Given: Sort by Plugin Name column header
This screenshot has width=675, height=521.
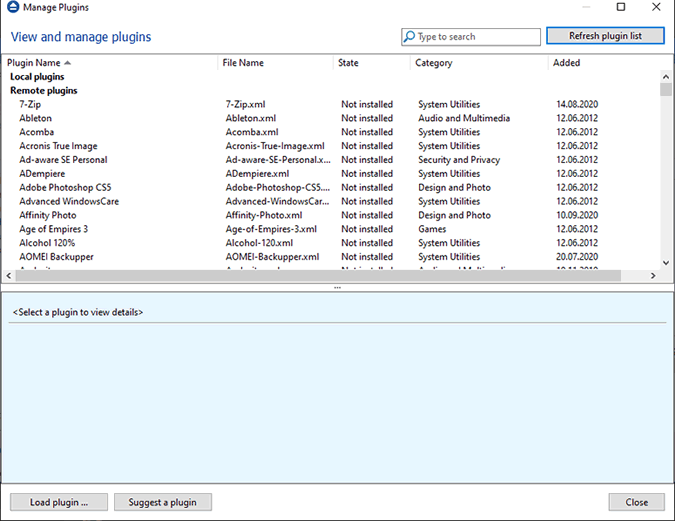Looking at the screenshot, I should pos(109,63).
